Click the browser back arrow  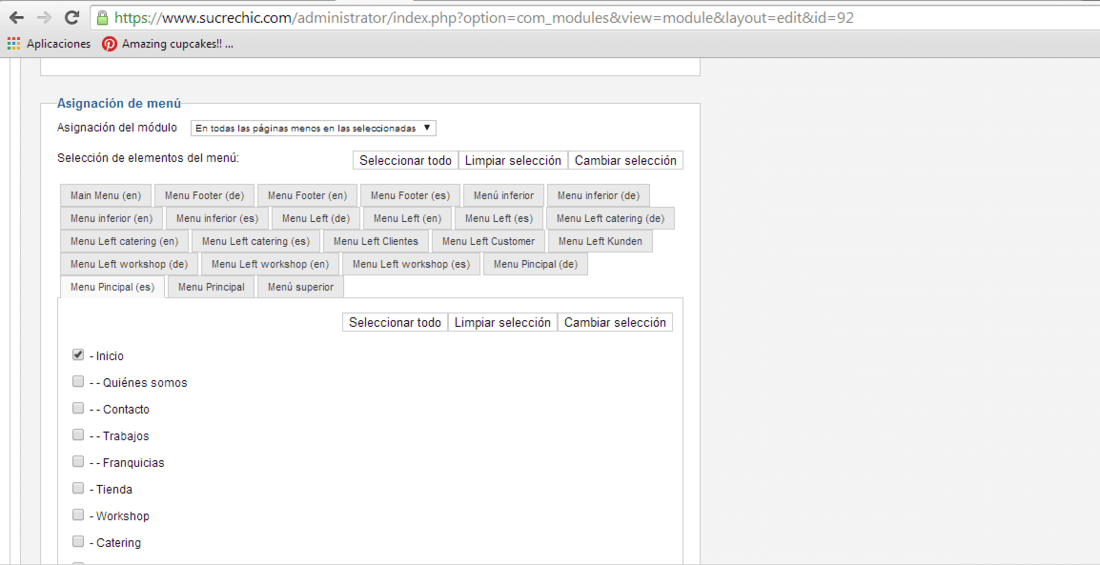(16, 17)
